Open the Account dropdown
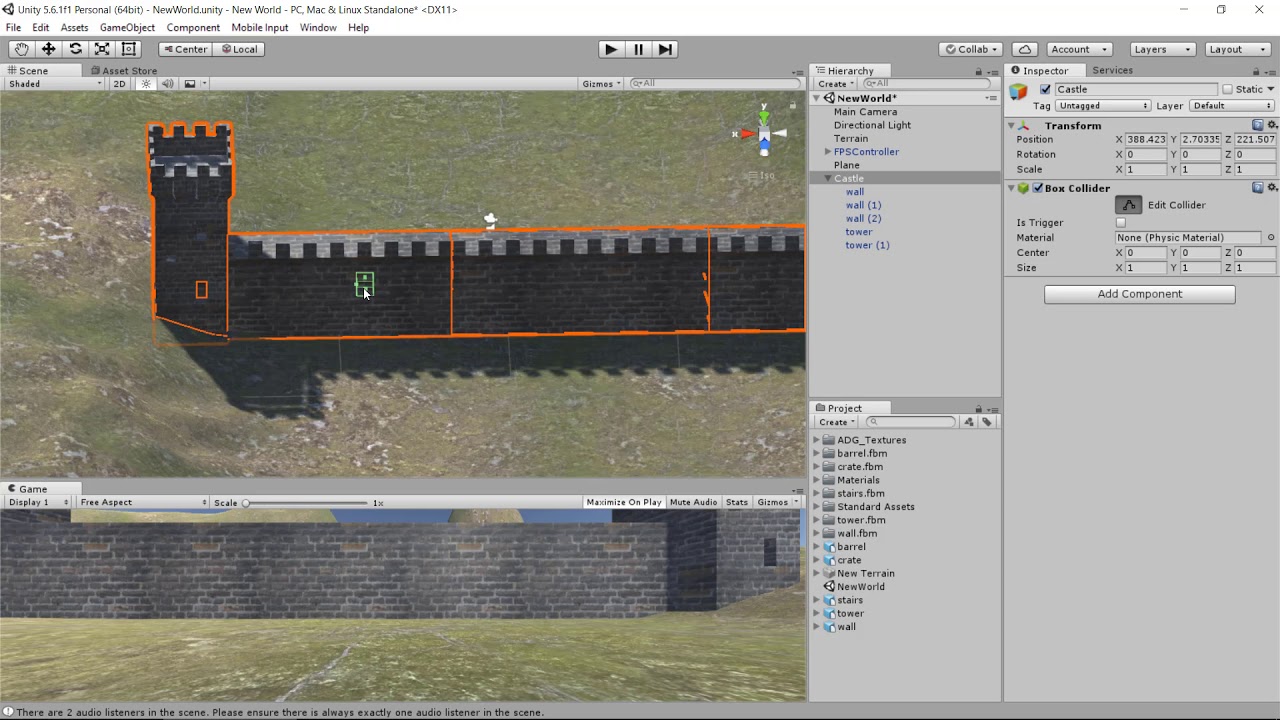The width and height of the screenshot is (1280, 720). (1079, 49)
